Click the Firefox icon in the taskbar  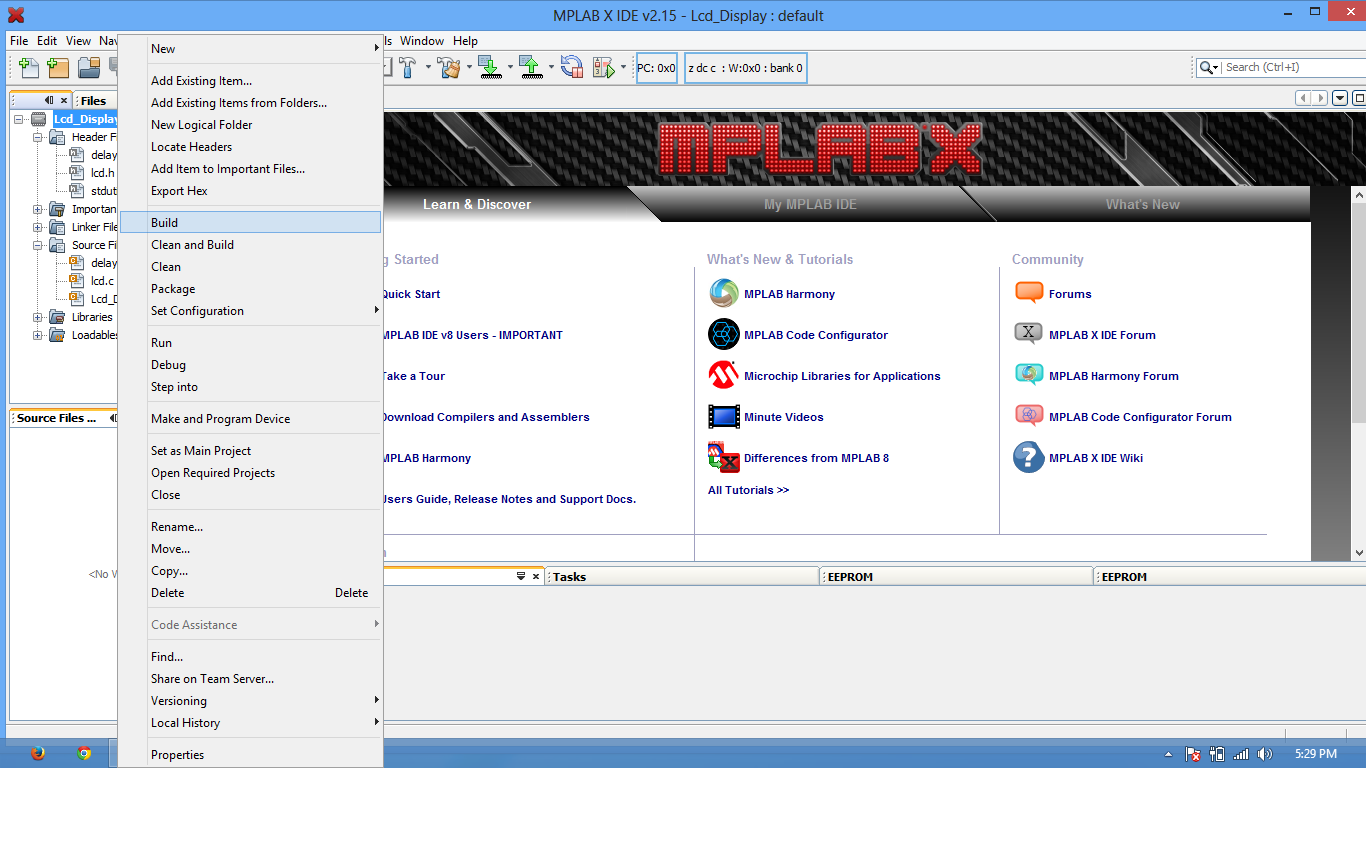pyautogui.click(x=38, y=753)
